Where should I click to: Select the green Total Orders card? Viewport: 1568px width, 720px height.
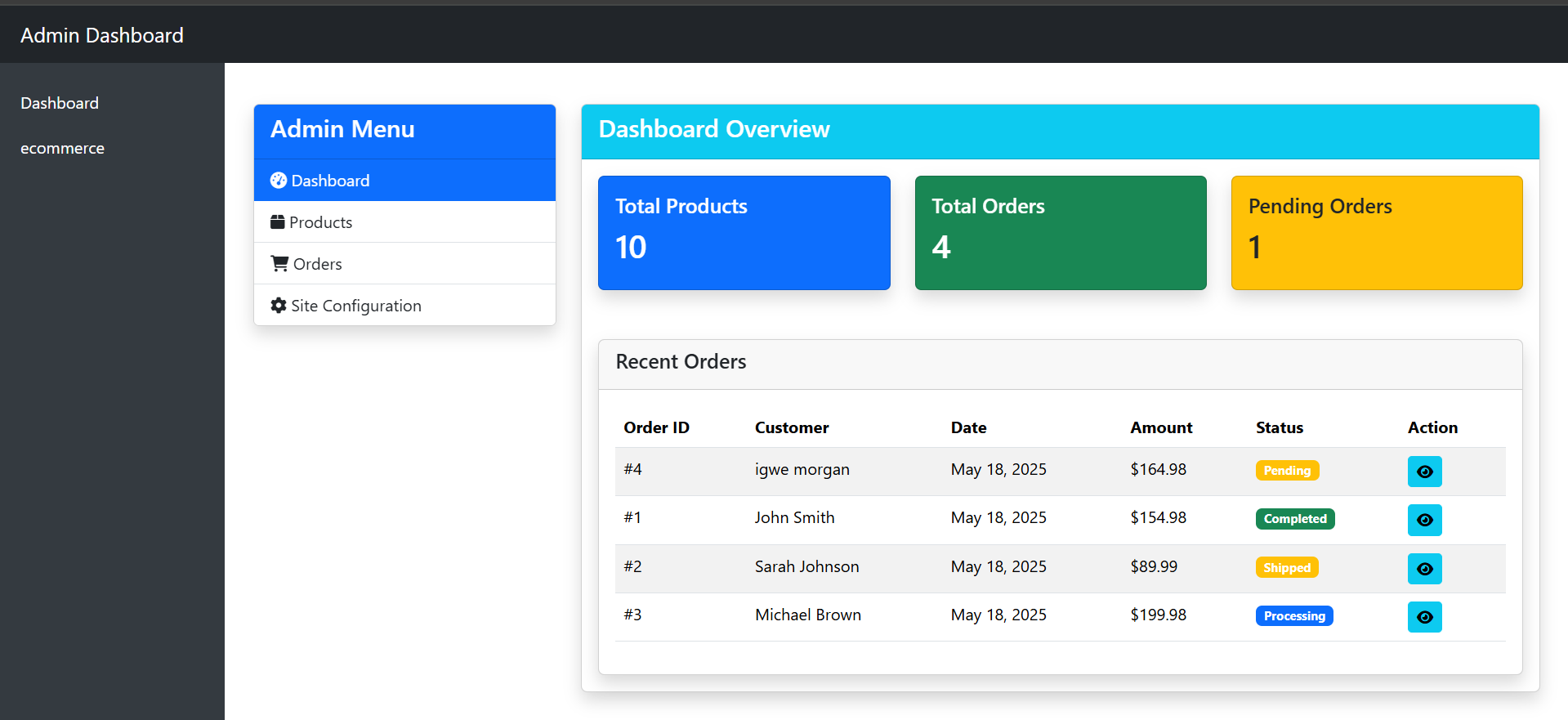pos(1060,233)
